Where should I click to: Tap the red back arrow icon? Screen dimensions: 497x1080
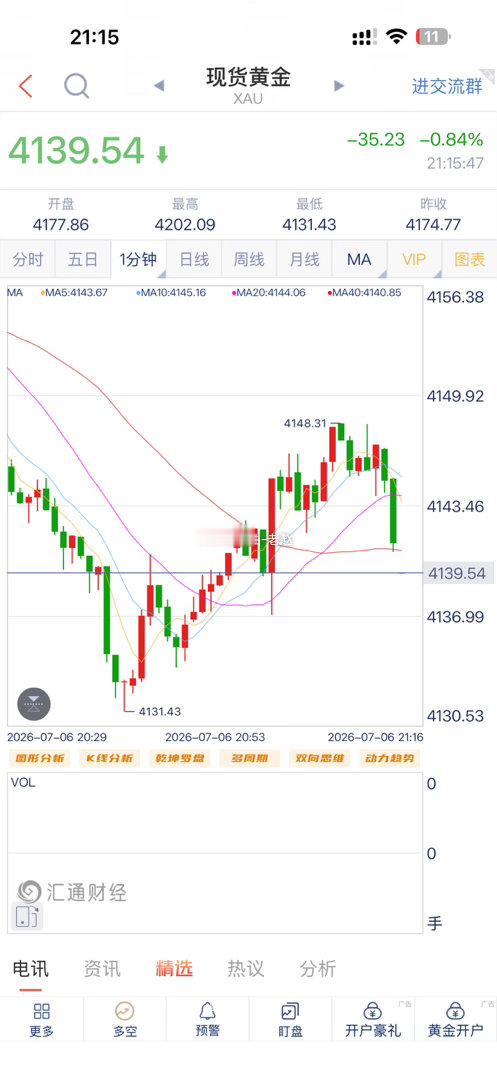click(25, 86)
